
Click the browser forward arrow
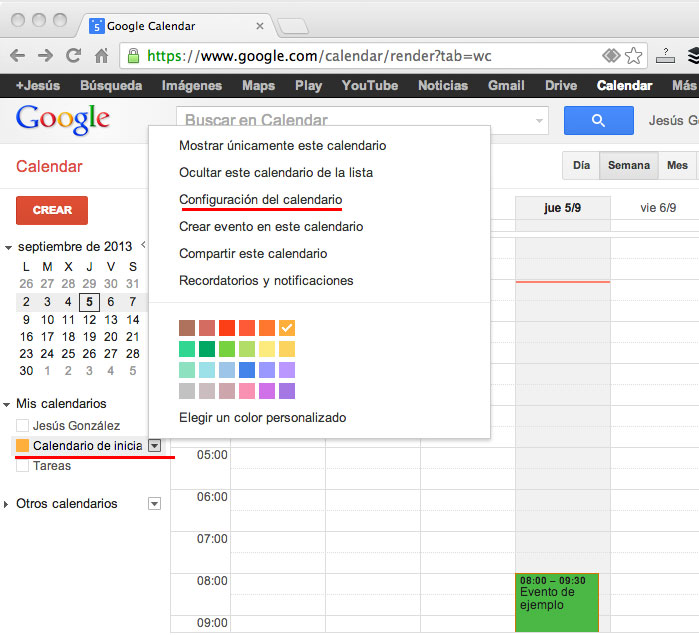[x=45, y=56]
